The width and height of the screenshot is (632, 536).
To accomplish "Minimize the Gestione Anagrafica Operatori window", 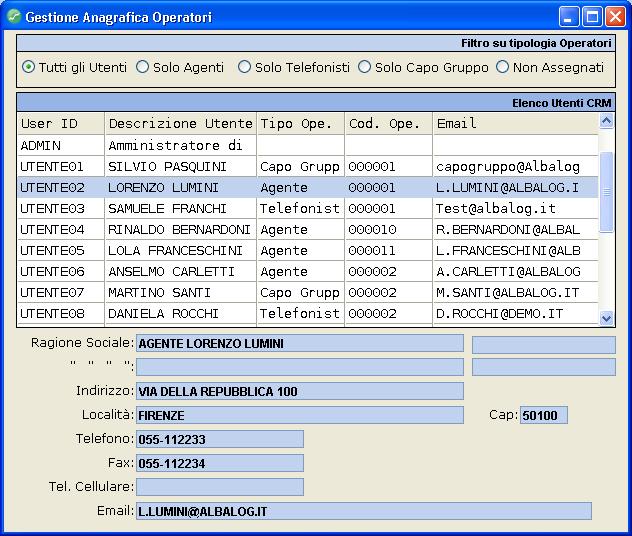I will tap(569, 17).
